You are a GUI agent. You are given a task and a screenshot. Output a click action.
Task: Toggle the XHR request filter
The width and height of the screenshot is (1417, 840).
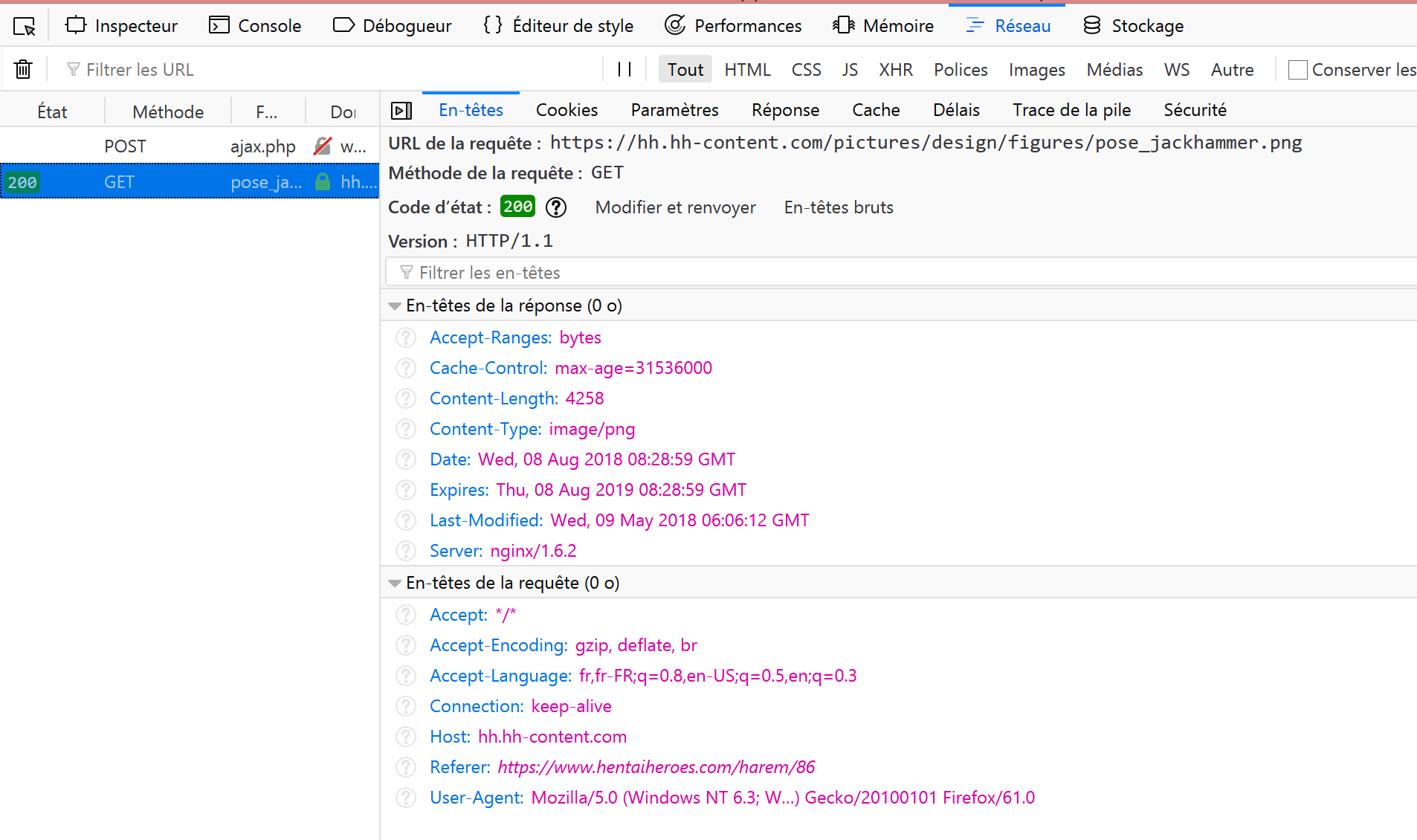(x=895, y=70)
